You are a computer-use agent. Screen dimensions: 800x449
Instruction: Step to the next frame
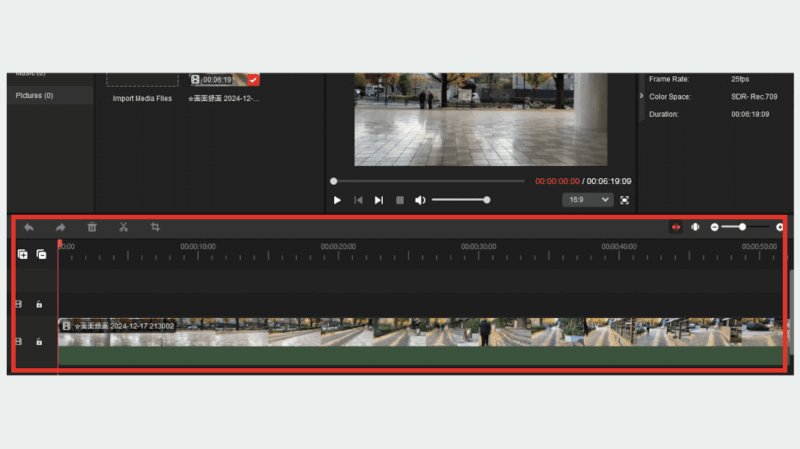[x=379, y=200]
